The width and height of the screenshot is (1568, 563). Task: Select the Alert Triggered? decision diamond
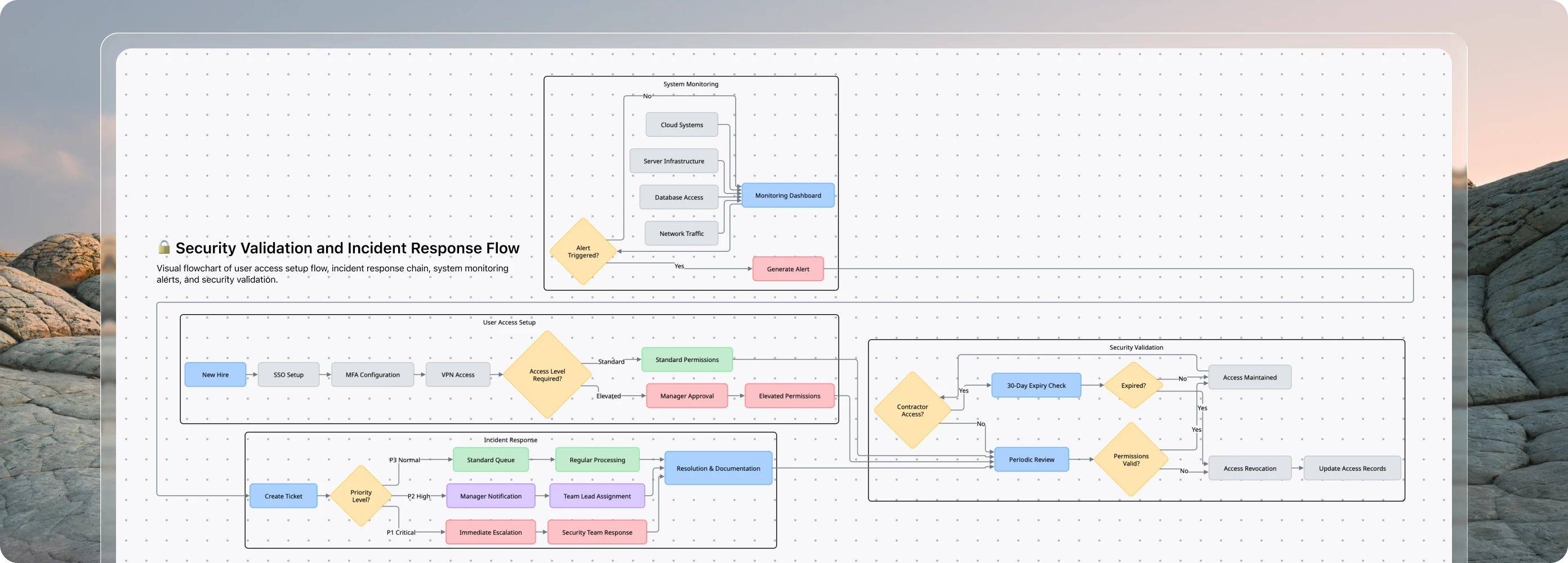[x=583, y=251]
